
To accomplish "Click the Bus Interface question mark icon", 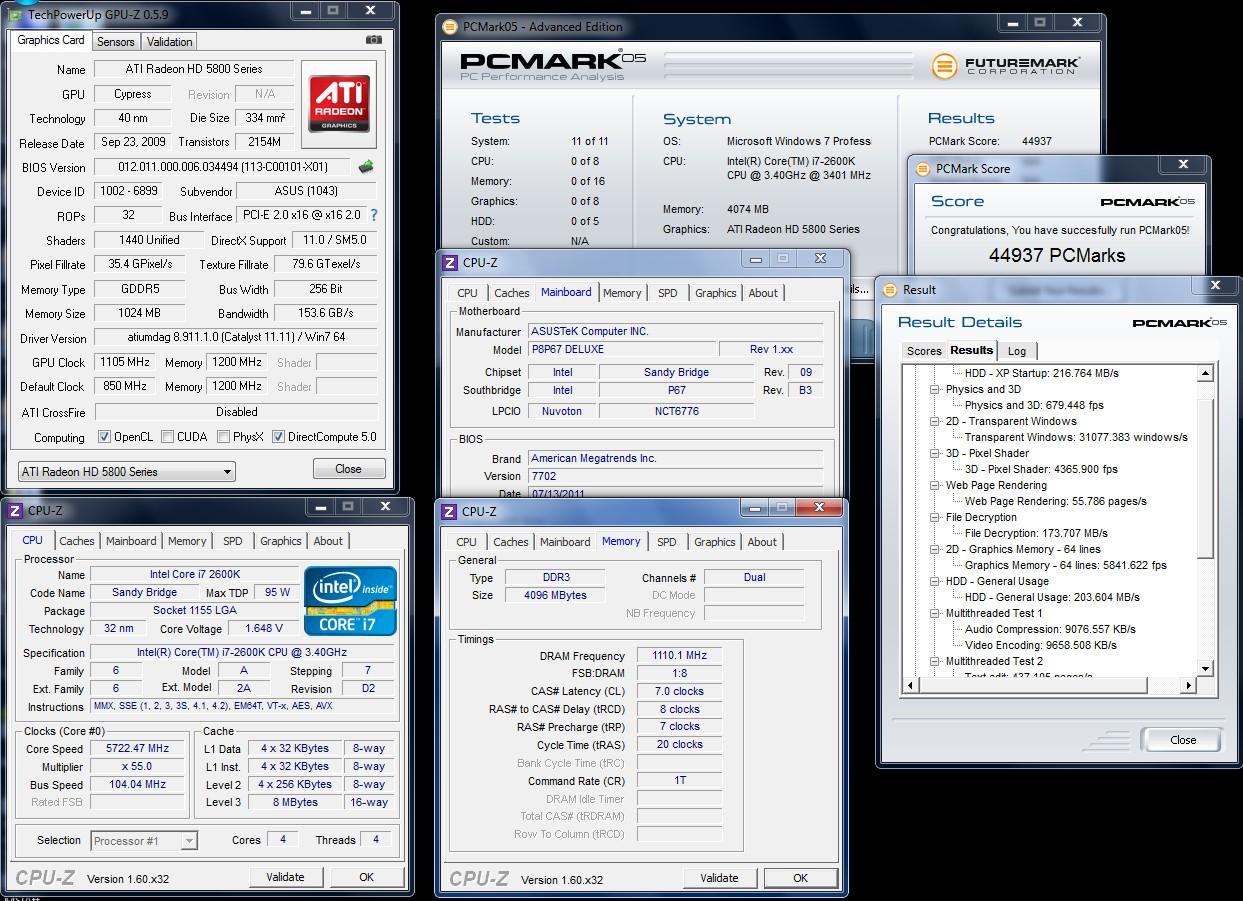I will [374, 215].
